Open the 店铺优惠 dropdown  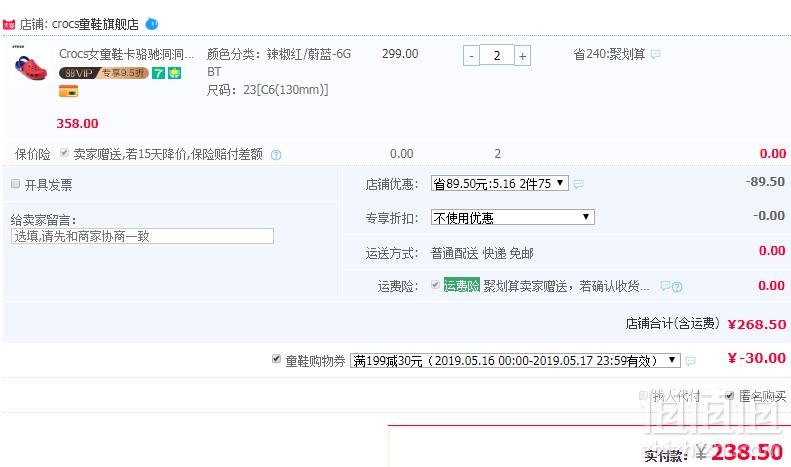(499, 183)
